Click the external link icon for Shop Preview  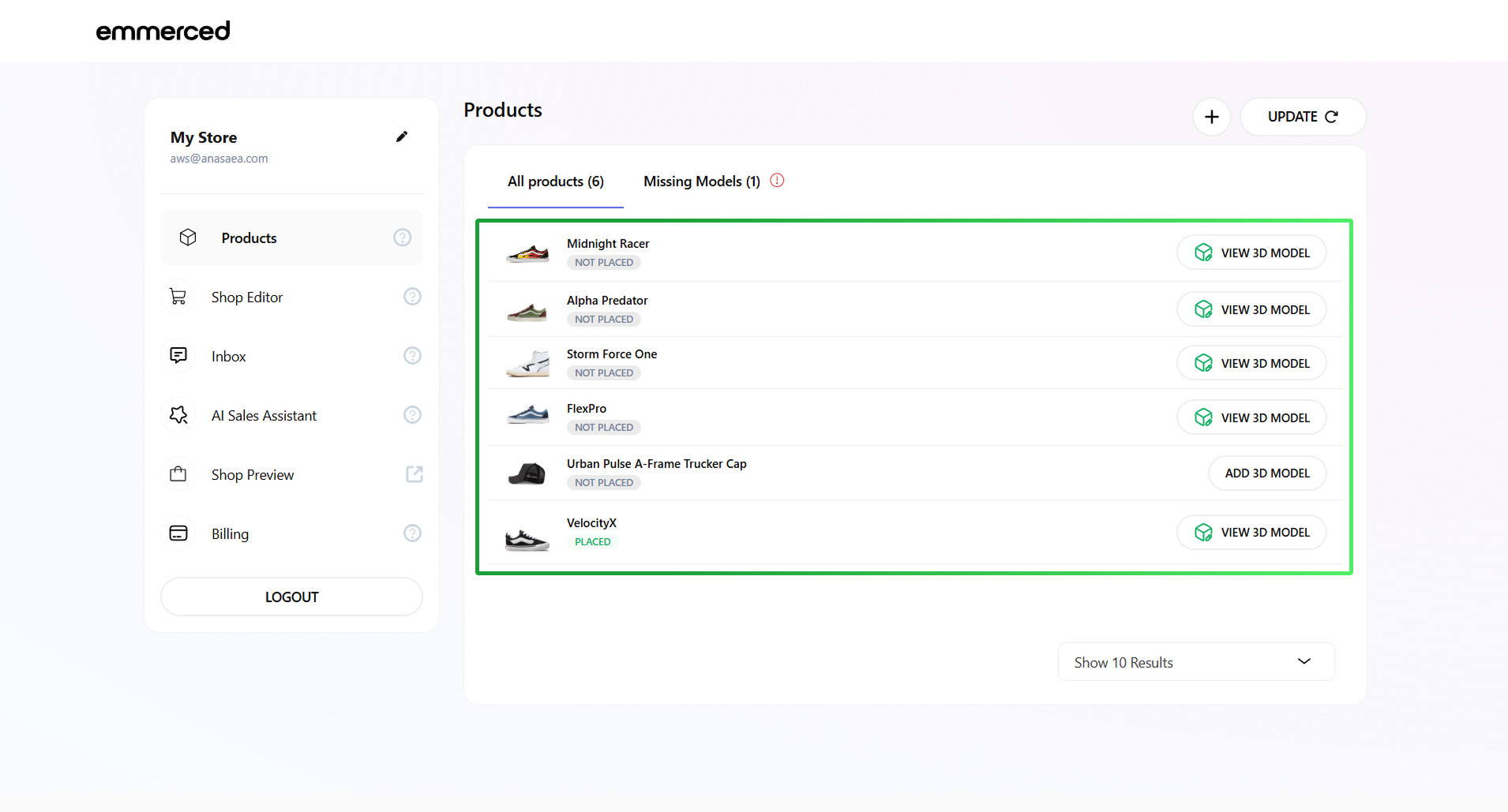414,474
